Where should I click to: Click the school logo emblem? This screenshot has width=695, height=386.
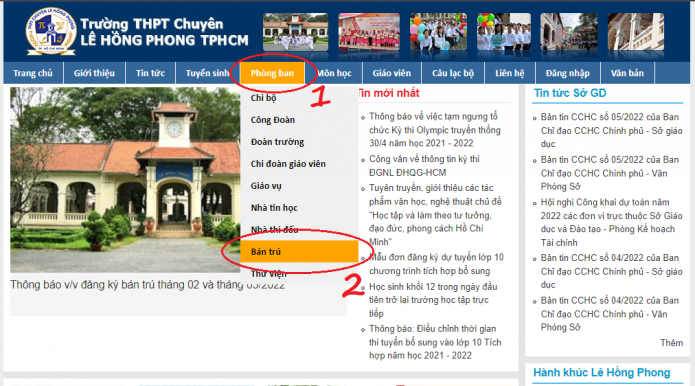51,31
